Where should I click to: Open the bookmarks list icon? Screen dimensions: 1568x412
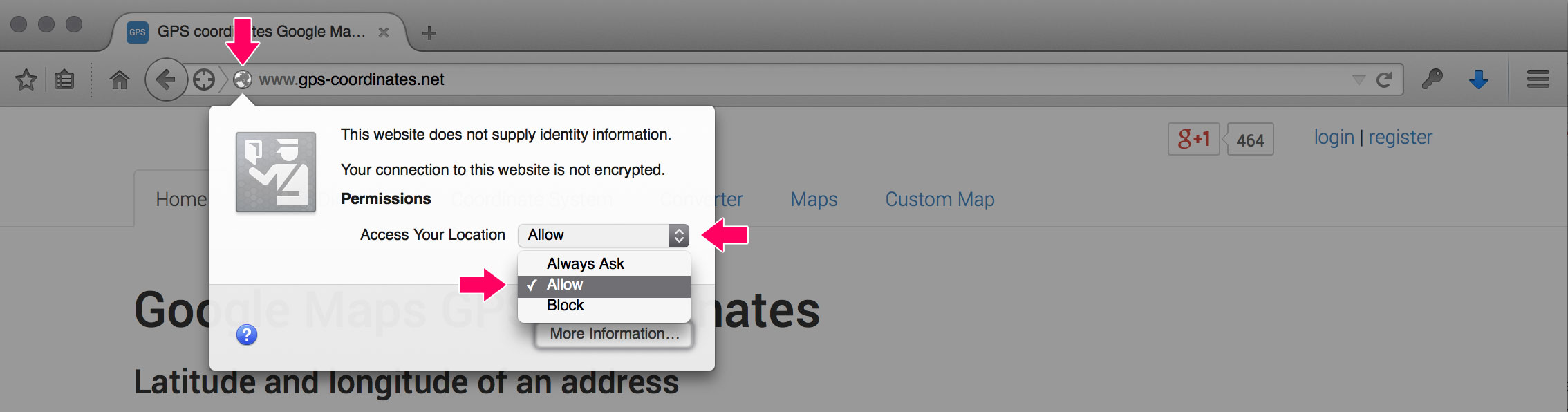64,80
